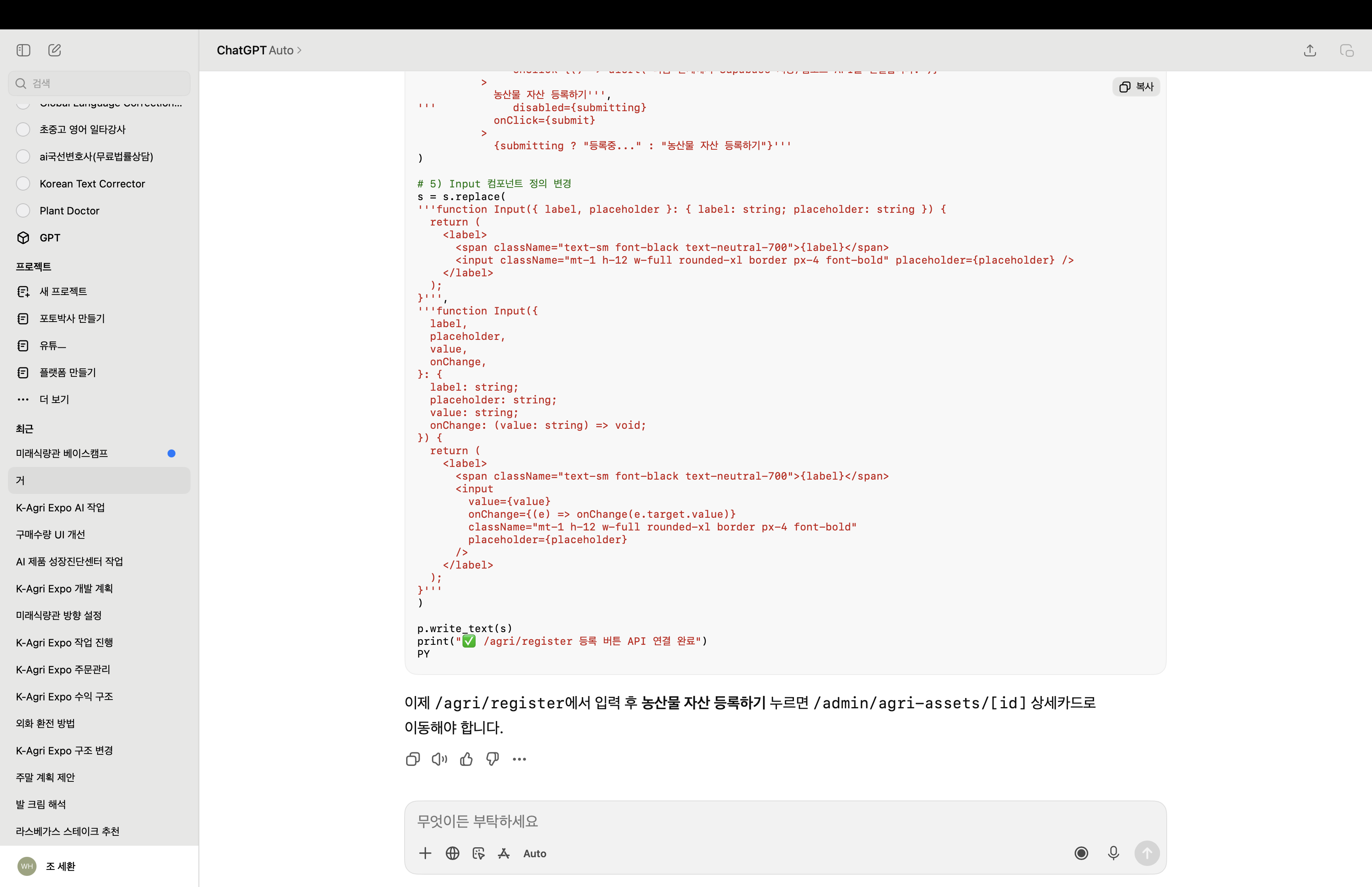Open the Plant Doctor GPT
This screenshot has height=887, width=1372.
pyautogui.click(x=99, y=211)
